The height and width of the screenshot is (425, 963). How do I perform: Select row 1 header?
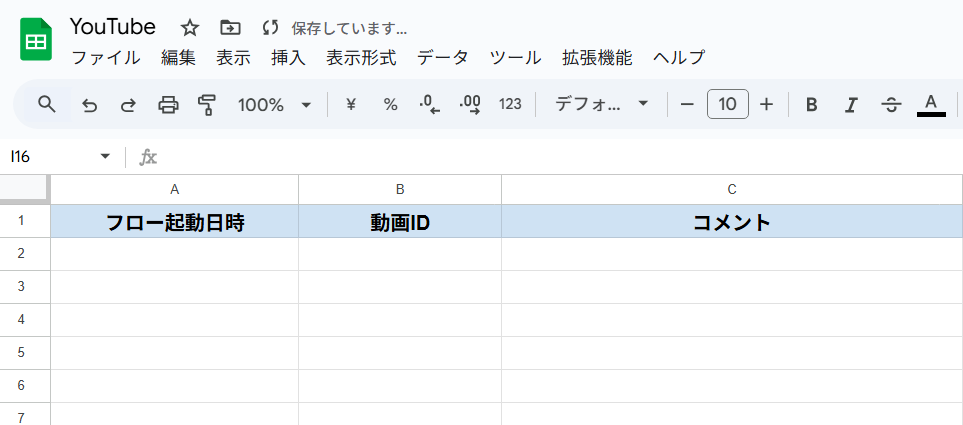25,221
